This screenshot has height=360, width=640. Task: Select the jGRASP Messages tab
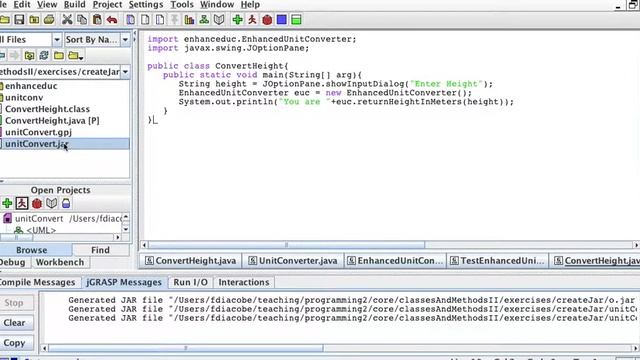tap(124, 282)
